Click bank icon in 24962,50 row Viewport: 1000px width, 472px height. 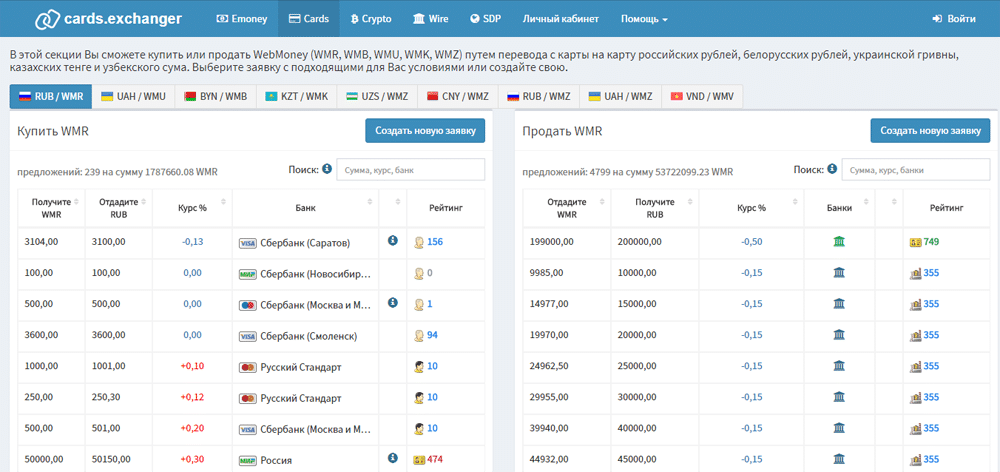click(839, 366)
